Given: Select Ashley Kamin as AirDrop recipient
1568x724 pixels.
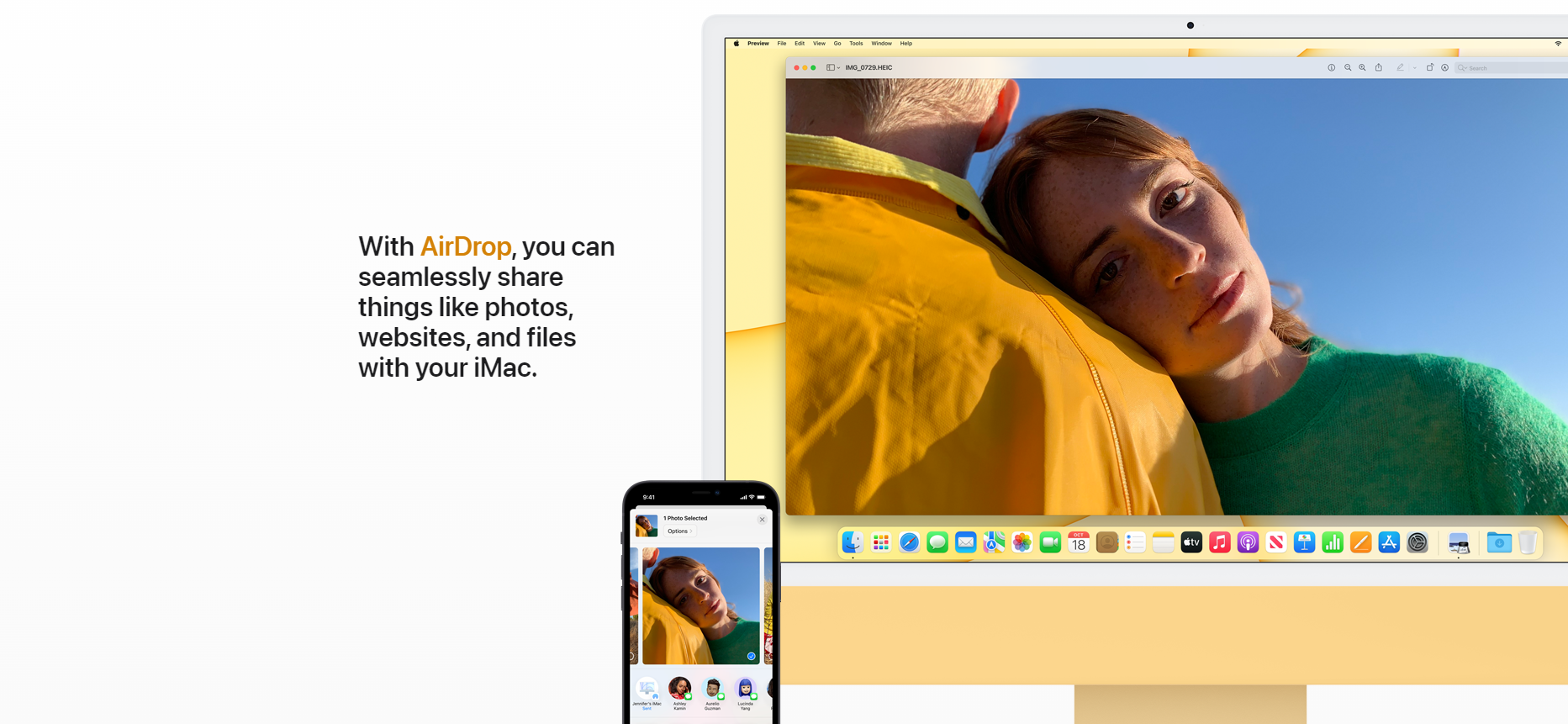Looking at the screenshot, I should click(679, 690).
